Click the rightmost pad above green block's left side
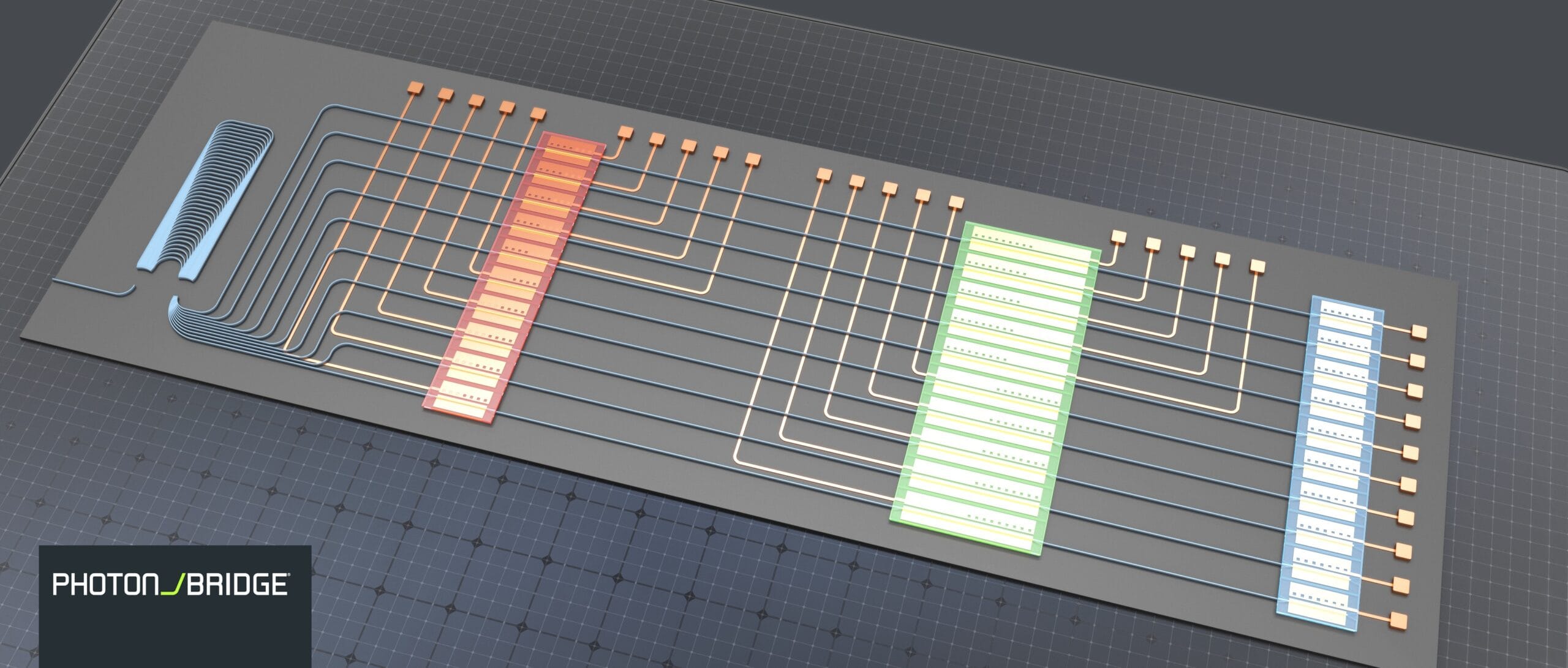 tap(955, 203)
